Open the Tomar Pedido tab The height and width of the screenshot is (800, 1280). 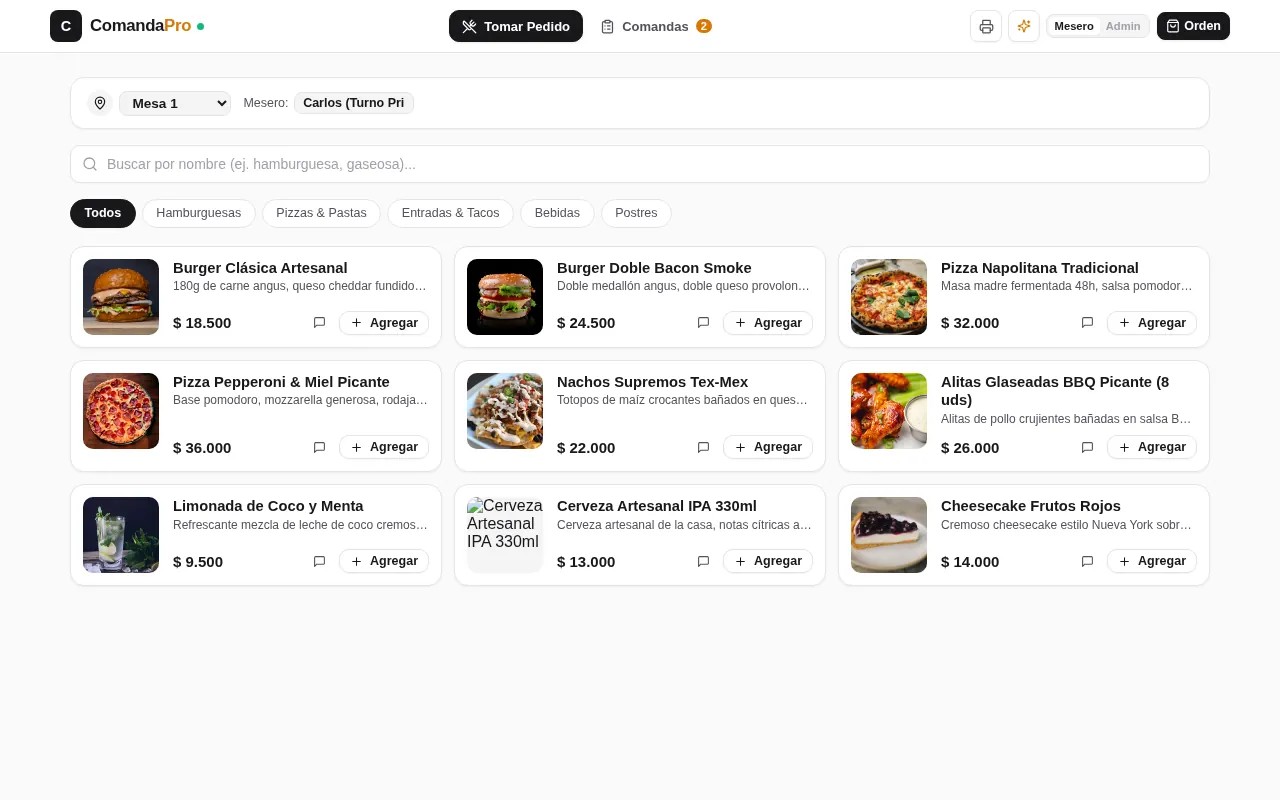[516, 26]
